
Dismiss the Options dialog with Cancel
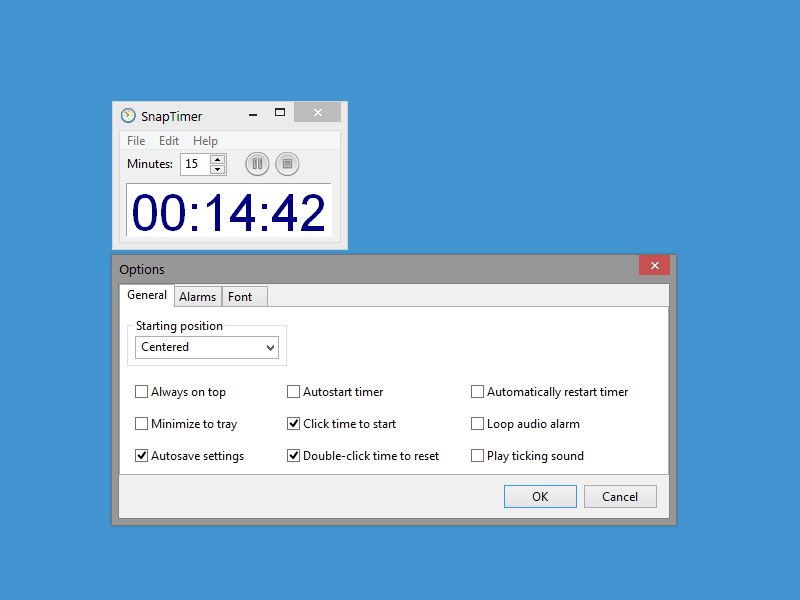tap(620, 496)
